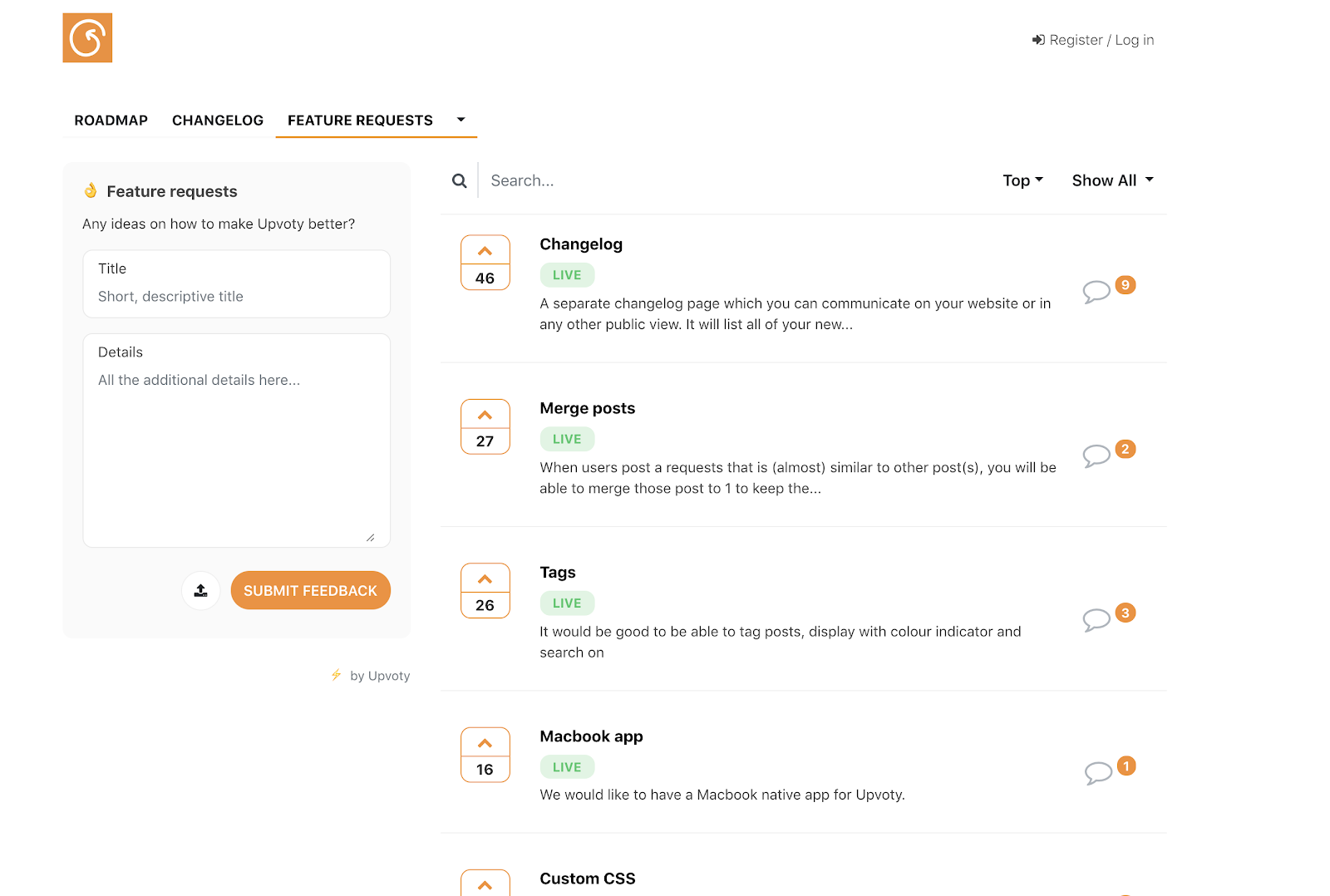
Task: Click the LIVE badge on Changelog
Action: click(567, 275)
